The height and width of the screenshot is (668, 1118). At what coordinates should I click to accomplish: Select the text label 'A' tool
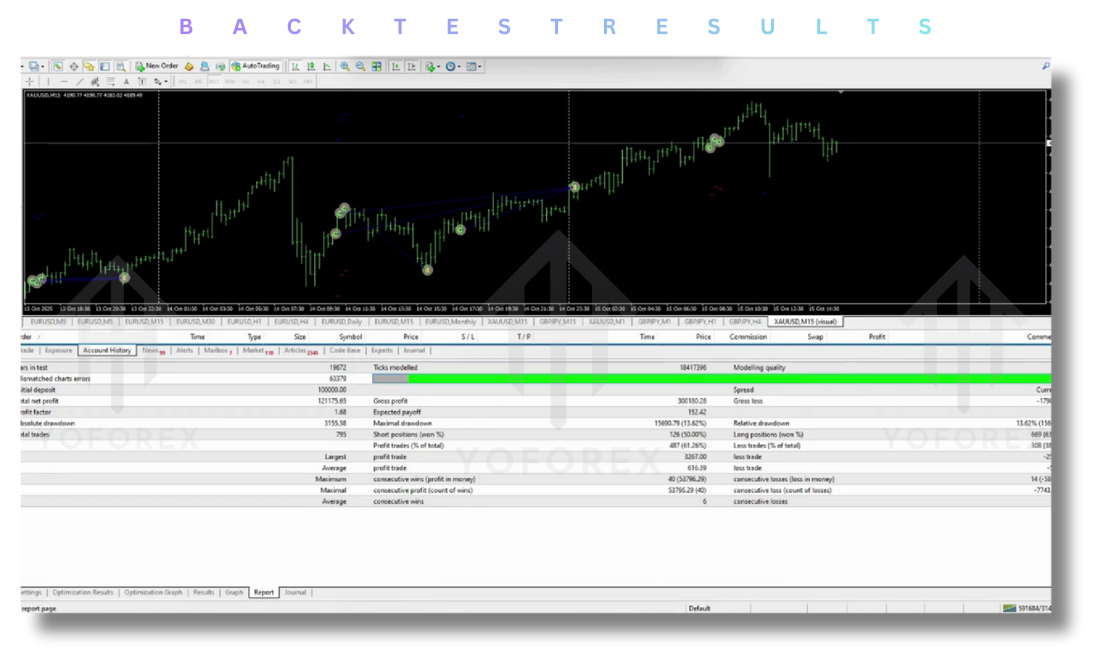pos(126,81)
